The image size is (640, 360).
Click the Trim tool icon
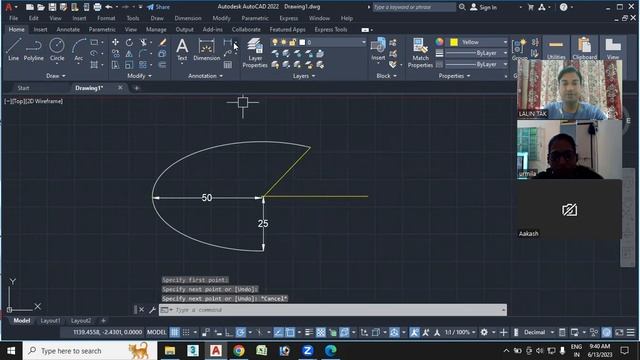[x=143, y=42]
